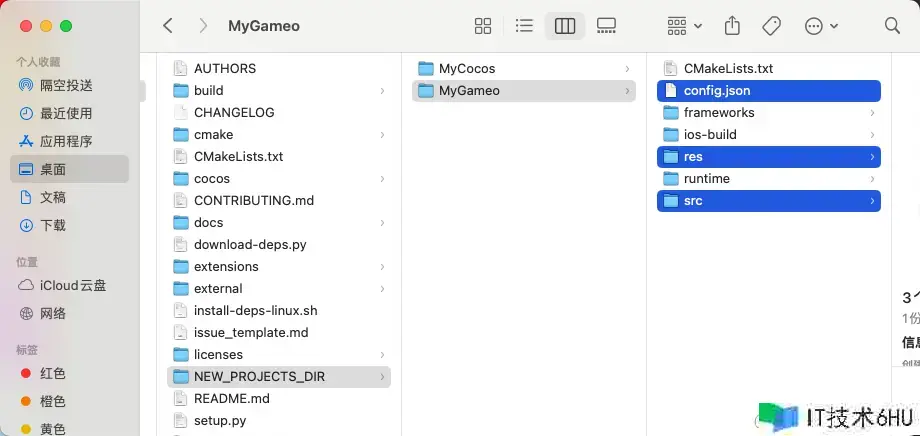Select the CONTRIBUTING.md file
The image size is (920, 436).
(x=279, y=201)
